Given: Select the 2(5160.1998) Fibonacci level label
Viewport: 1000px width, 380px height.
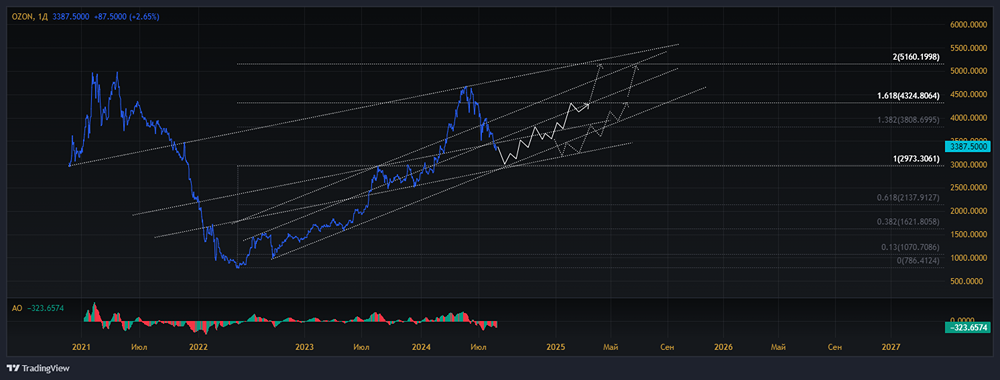Looking at the screenshot, I should tap(916, 57).
